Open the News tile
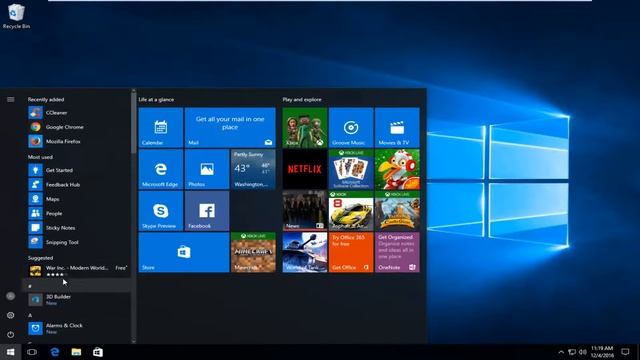Viewport: 640px width, 360px height. (x=305, y=211)
